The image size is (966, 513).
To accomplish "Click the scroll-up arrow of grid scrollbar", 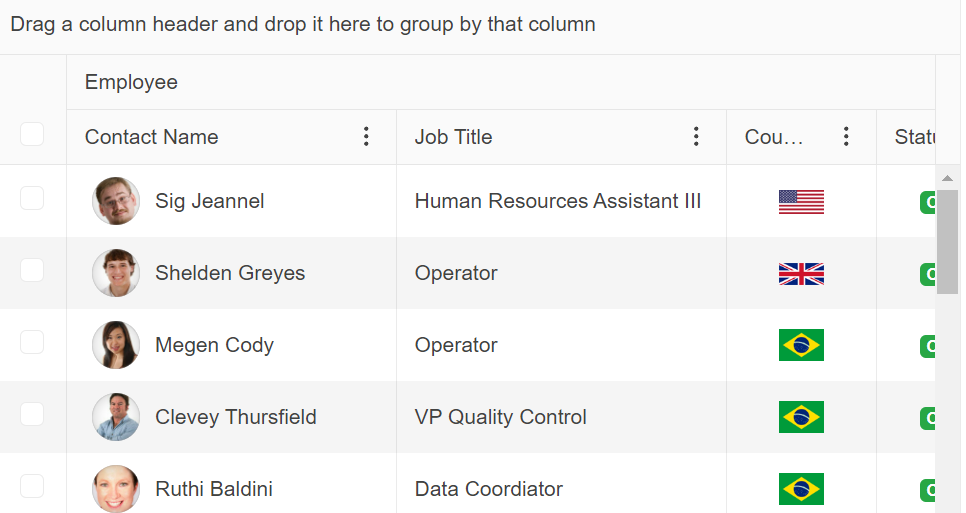I will click(947, 177).
